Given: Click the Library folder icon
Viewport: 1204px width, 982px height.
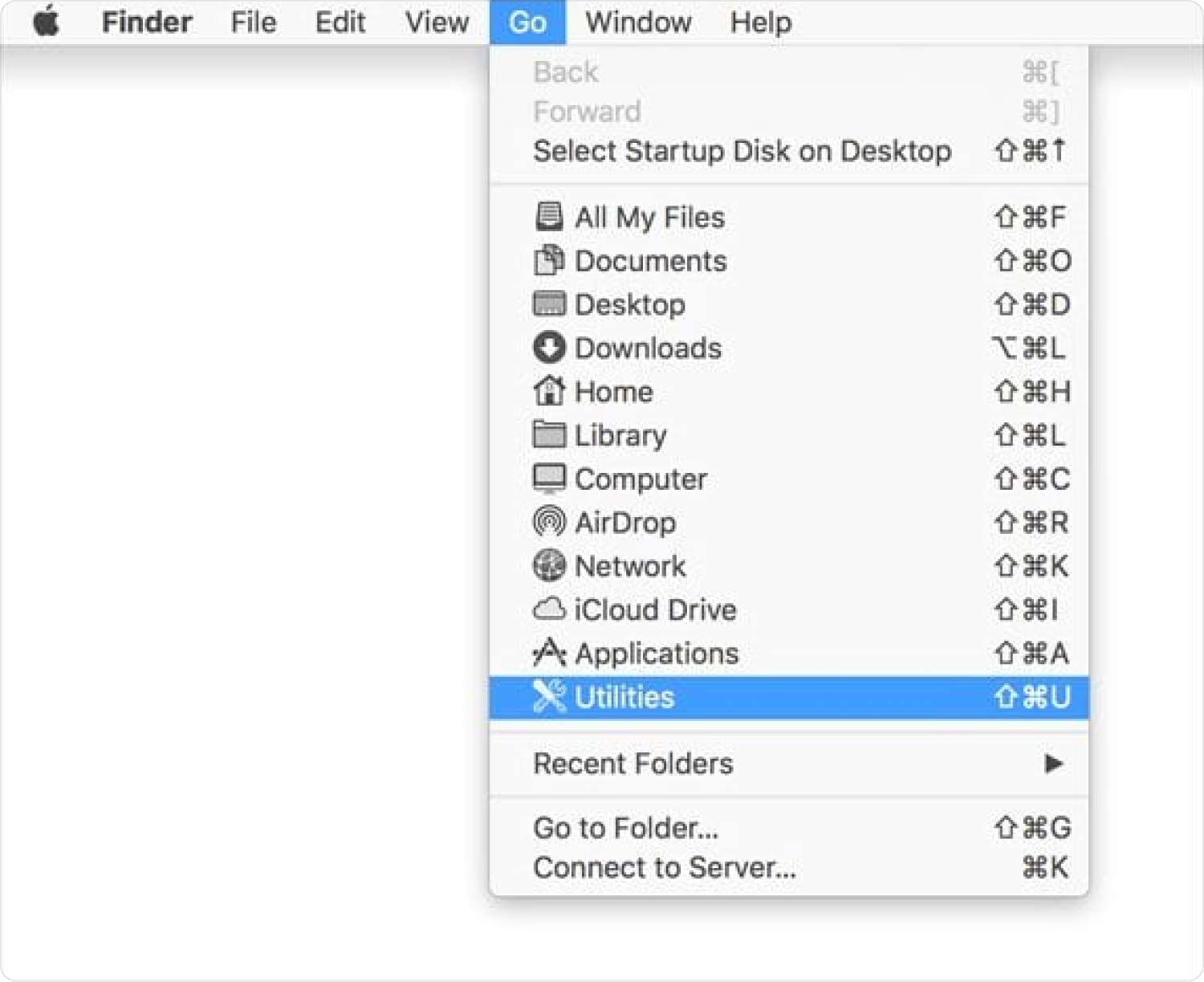Looking at the screenshot, I should pyautogui.click(x=549, y=434).
